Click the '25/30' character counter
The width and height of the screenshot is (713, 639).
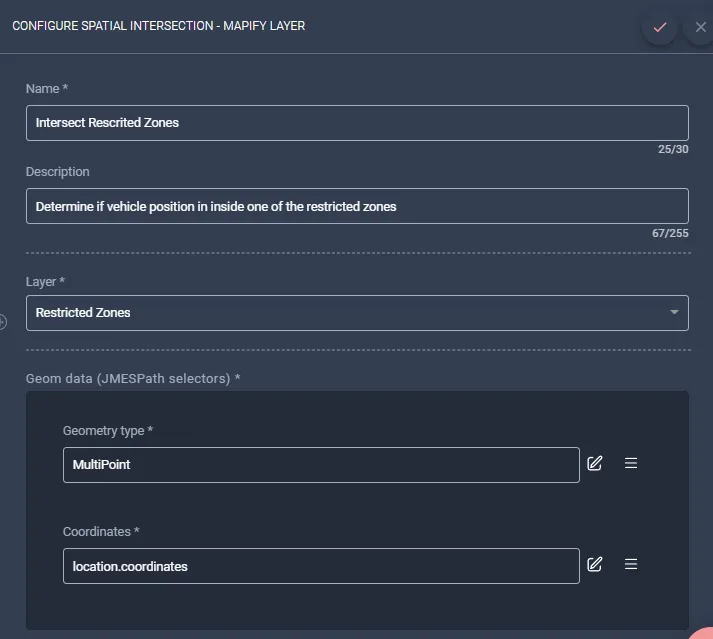point(673,149)
